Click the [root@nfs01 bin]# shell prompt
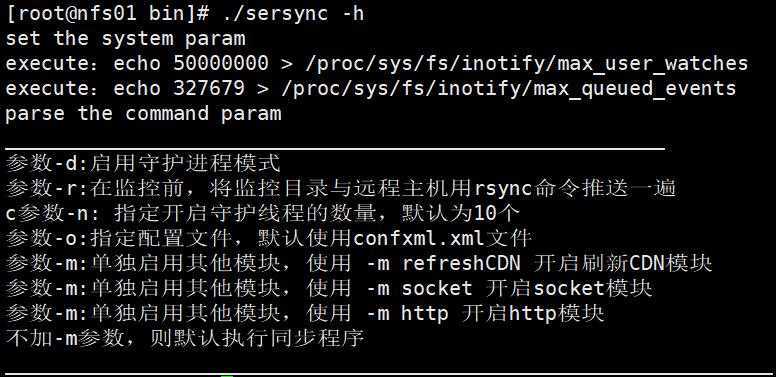The width and height of the screenshot is (776, 377). (107, 14)
